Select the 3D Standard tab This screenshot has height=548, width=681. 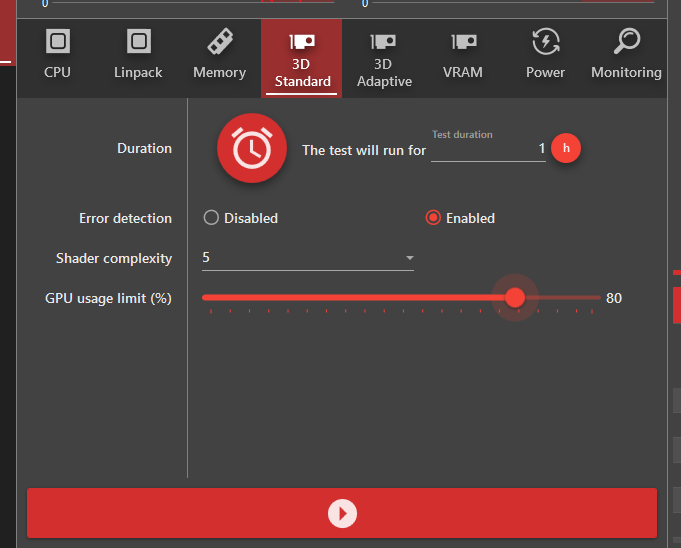pos(301,58)
